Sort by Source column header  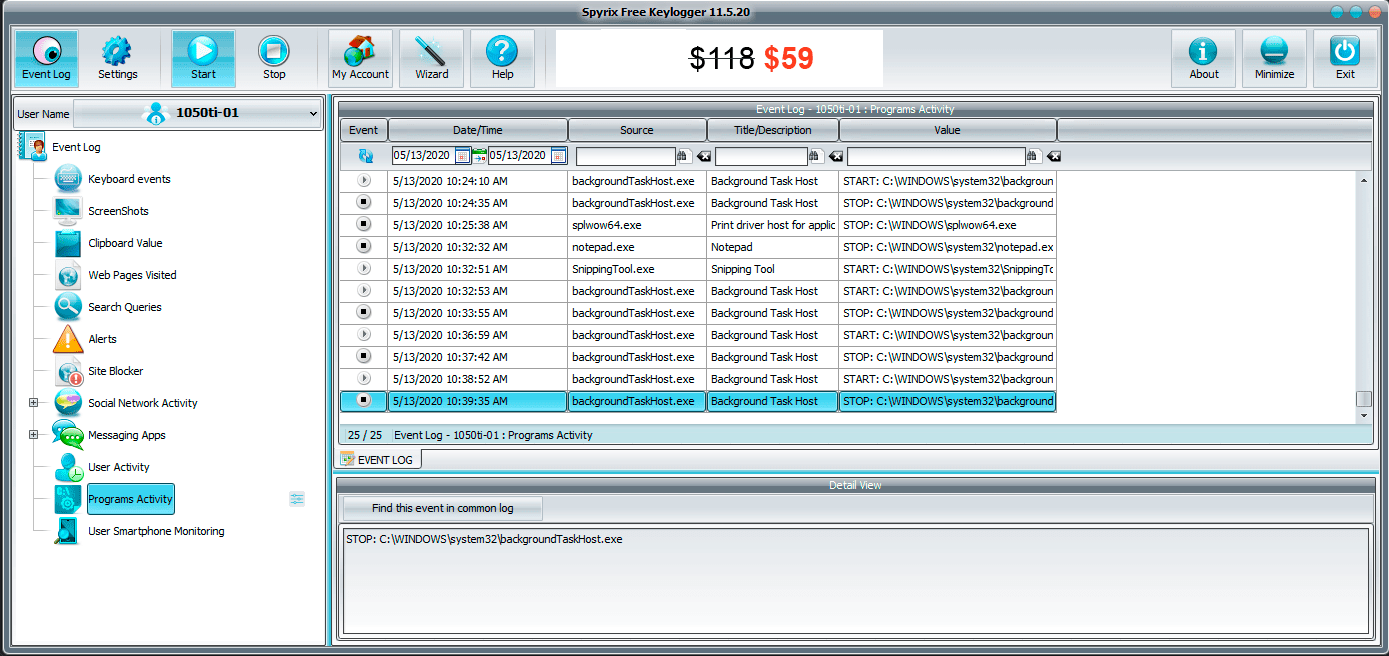637,130
